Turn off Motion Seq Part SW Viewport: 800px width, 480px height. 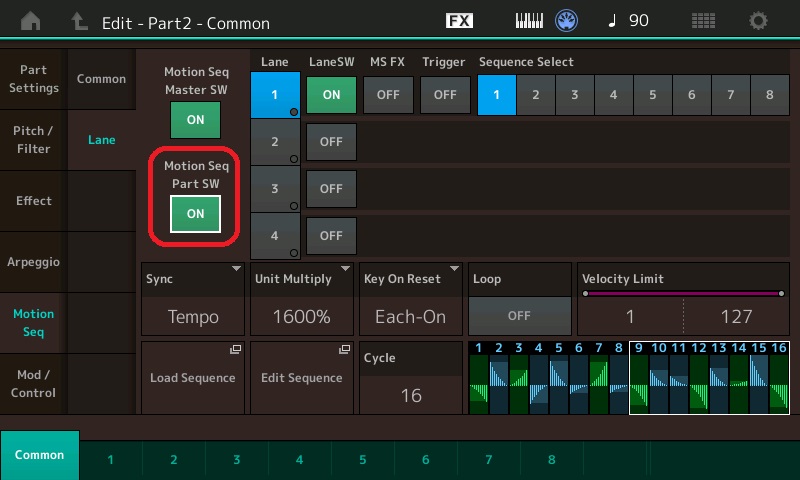point(195,213)
